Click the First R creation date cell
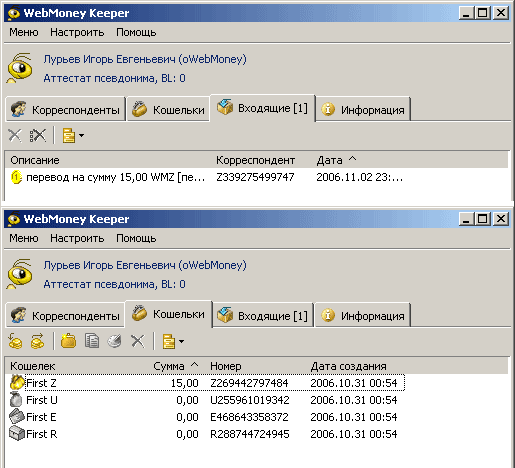The width and height of the screenshot is (515, 468). coord(354,434)
